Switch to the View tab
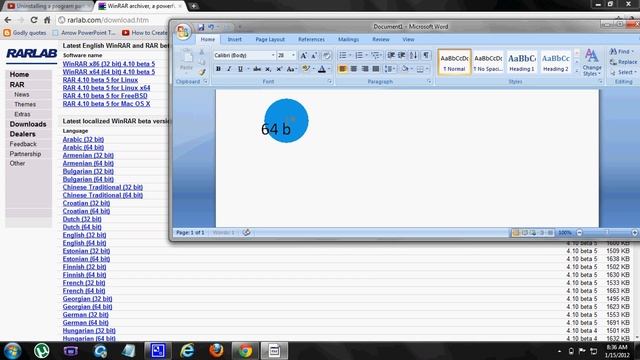640x360 pixels. point(408,40)
